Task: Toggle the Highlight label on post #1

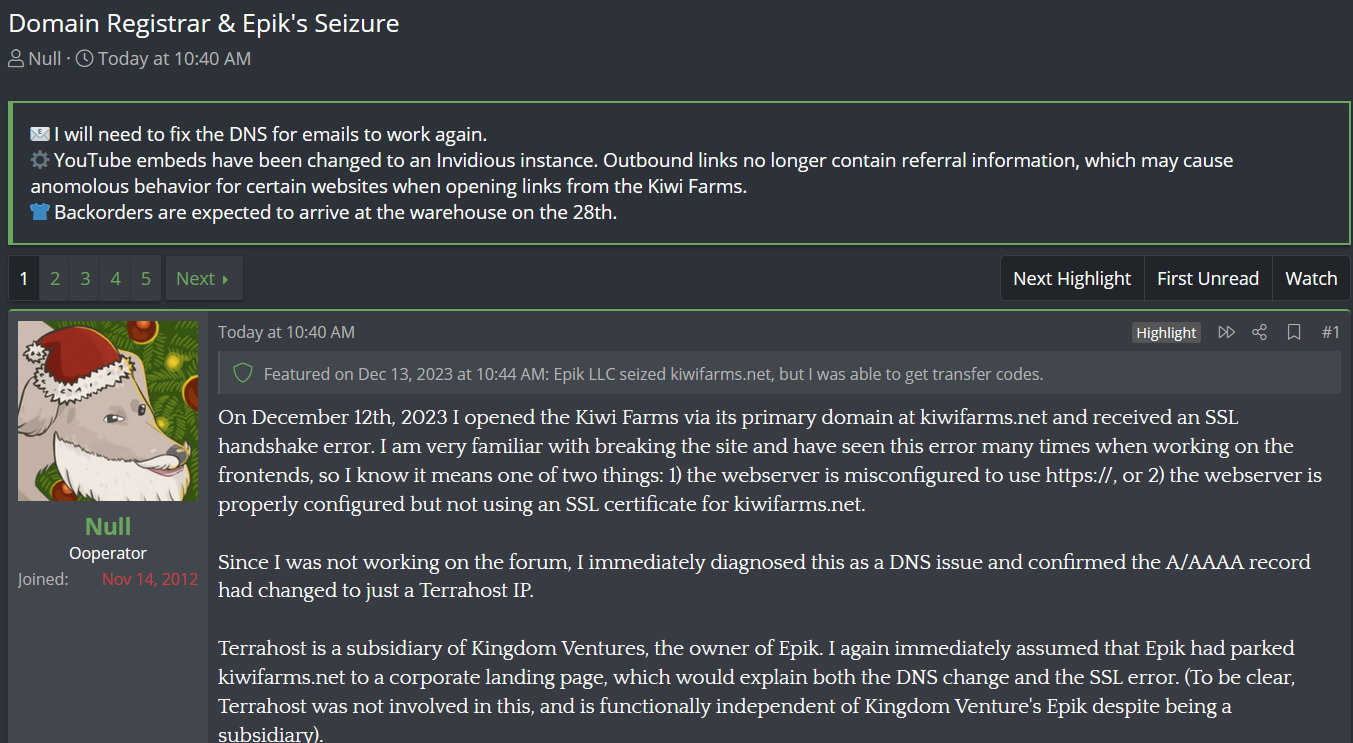Action: 1166,333
